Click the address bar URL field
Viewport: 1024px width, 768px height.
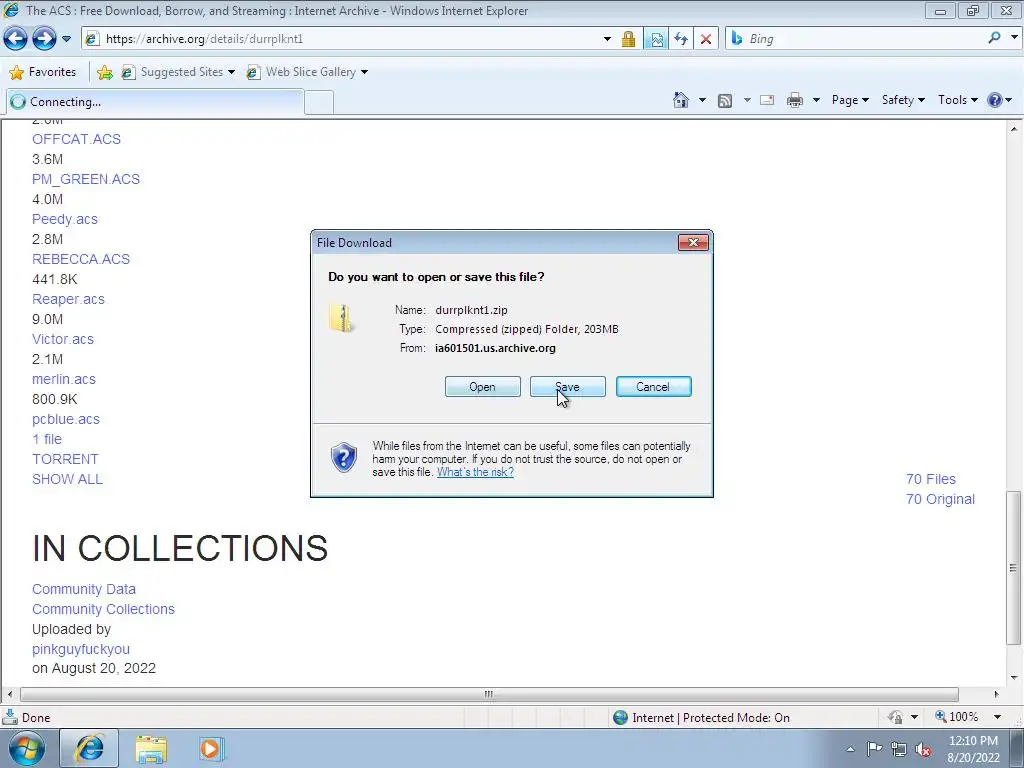coord(340,39)
